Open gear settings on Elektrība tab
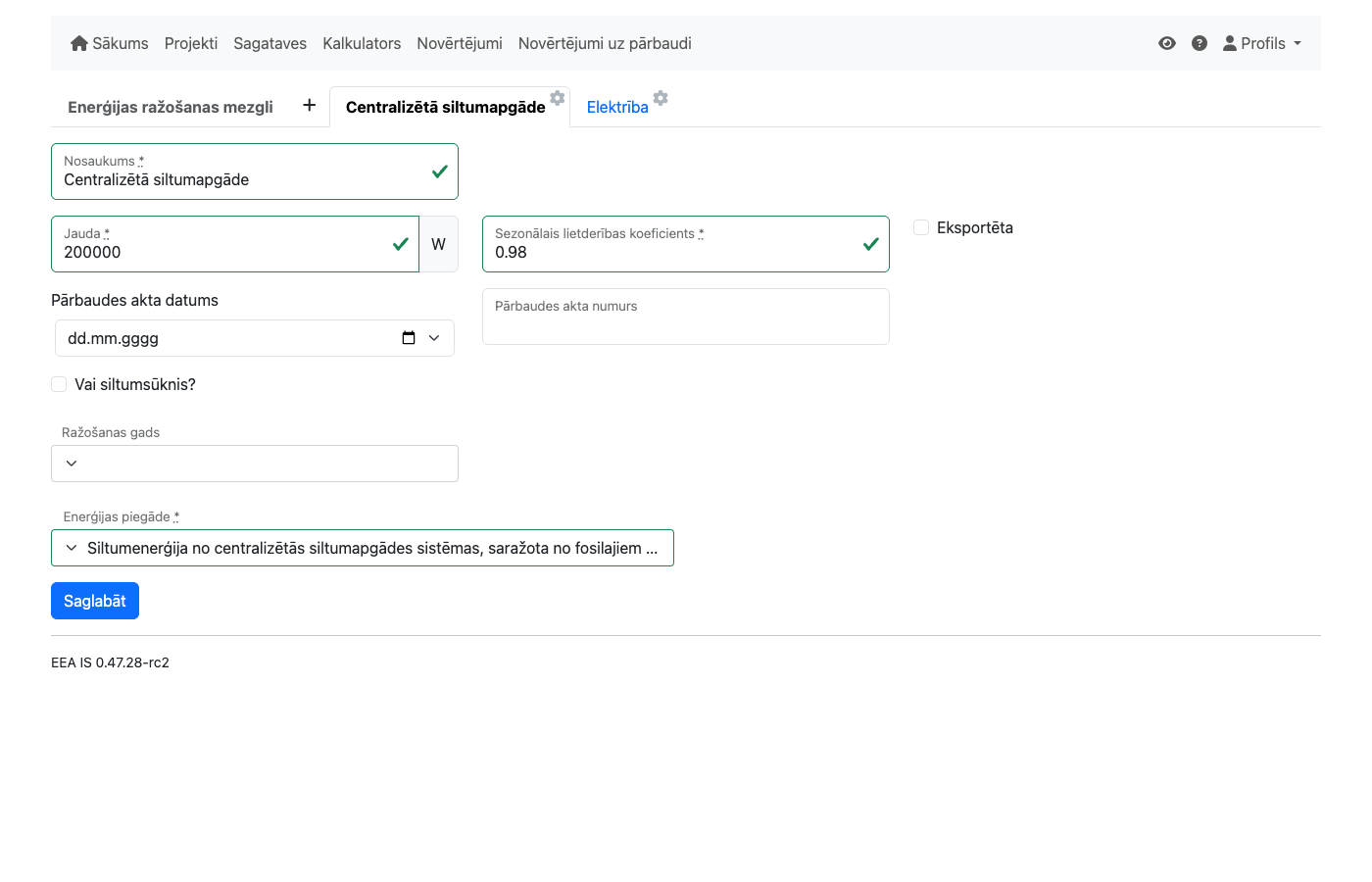 [661, 98]
